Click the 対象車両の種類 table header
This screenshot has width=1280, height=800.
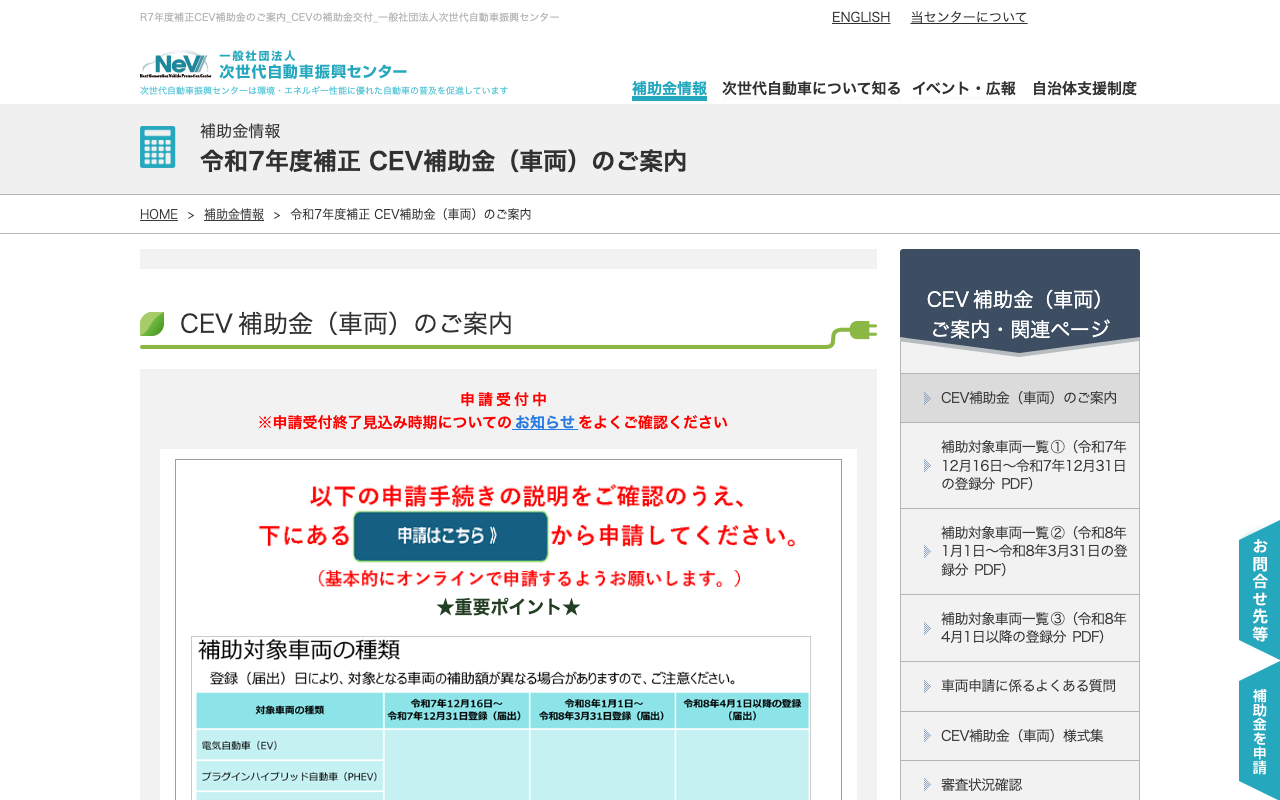[290, 710]
